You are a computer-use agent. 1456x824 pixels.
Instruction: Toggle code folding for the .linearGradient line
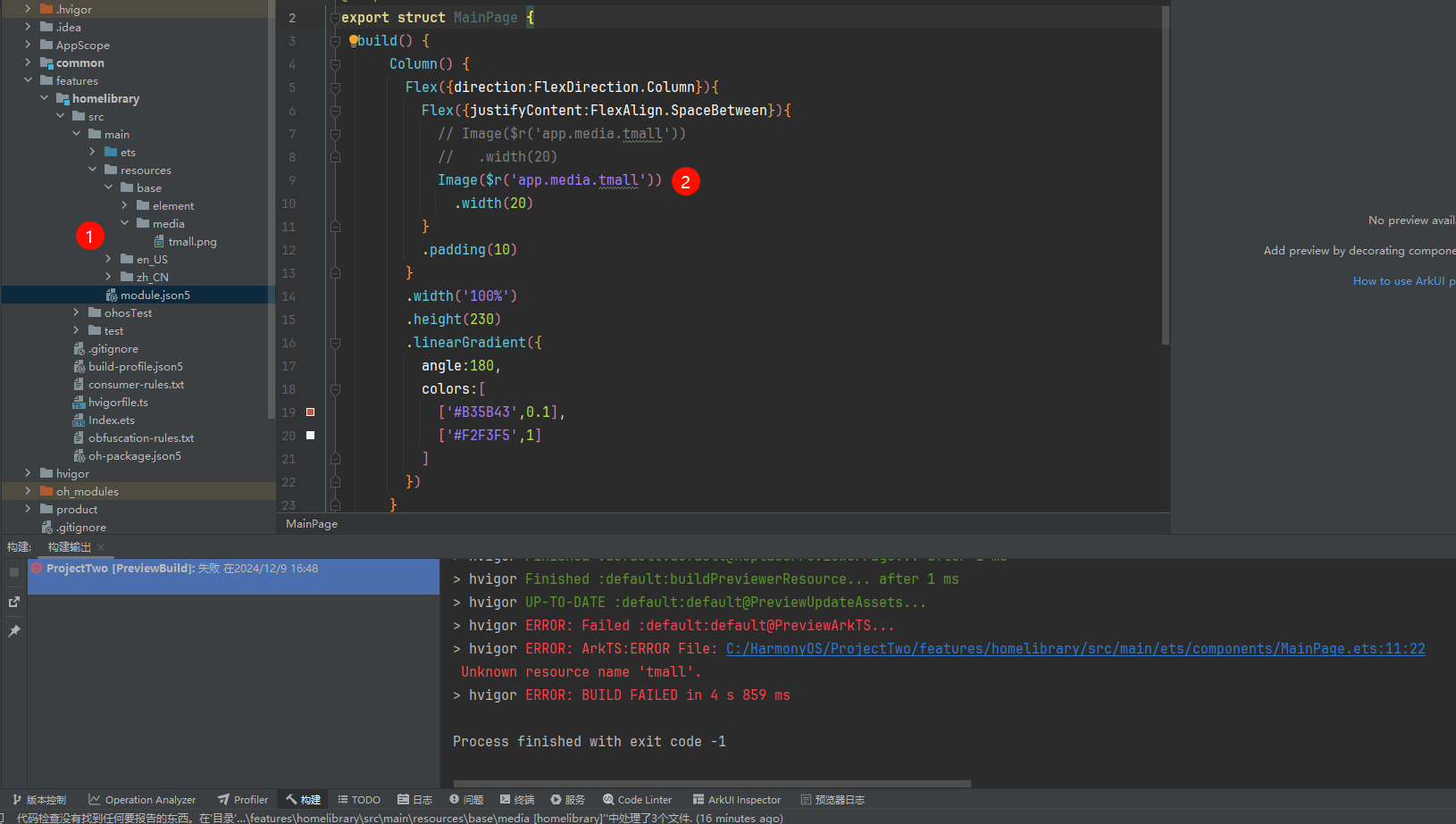coord(335,343)
